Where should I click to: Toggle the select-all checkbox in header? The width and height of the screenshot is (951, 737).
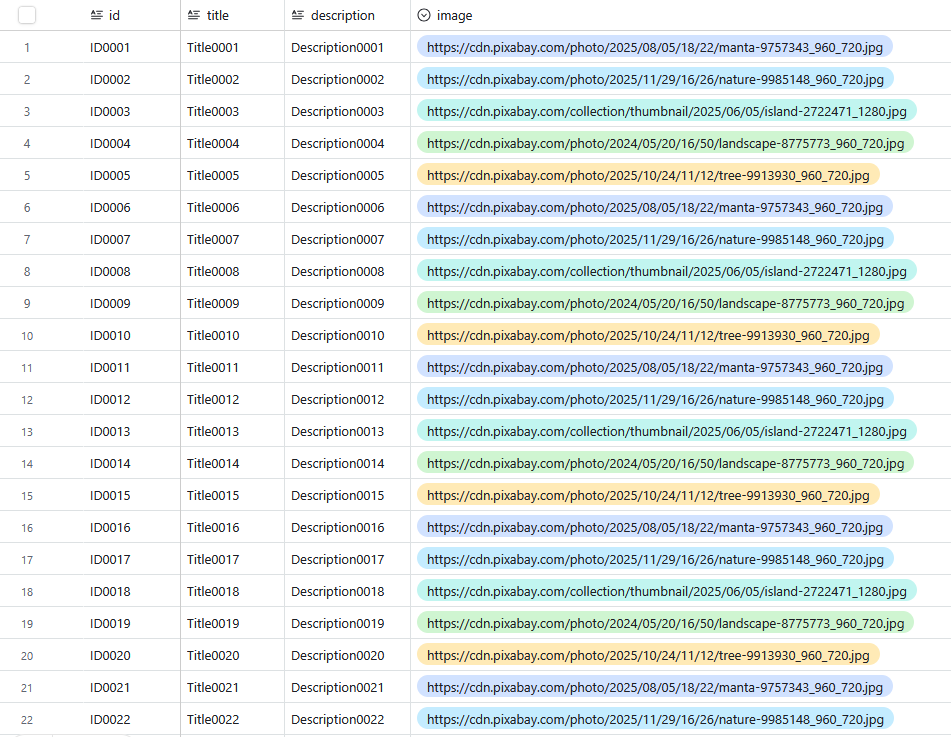(x=27, y=15)
